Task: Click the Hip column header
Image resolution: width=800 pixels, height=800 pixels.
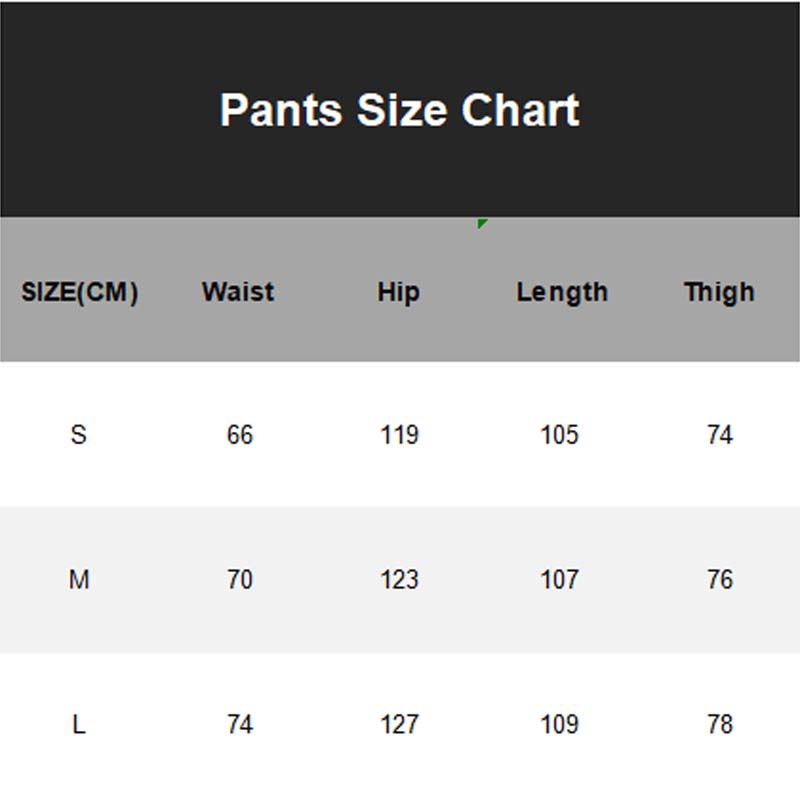Action: pyautogui.click(x=398, y=292)
